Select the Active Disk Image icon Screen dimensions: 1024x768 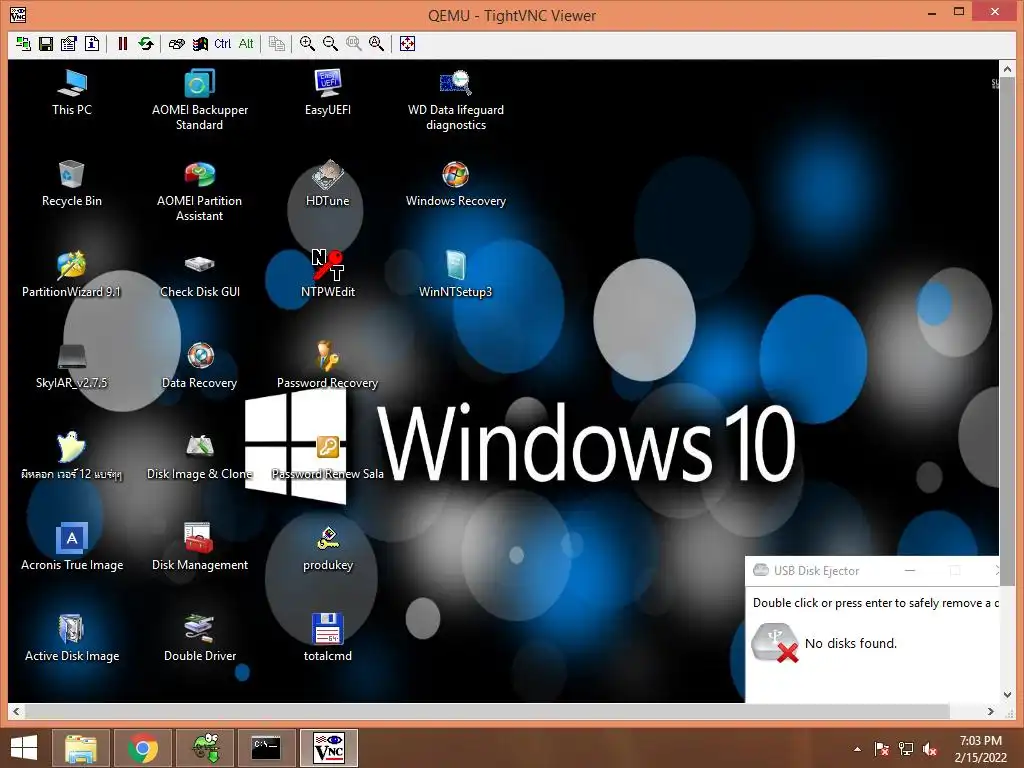[72, 638]
